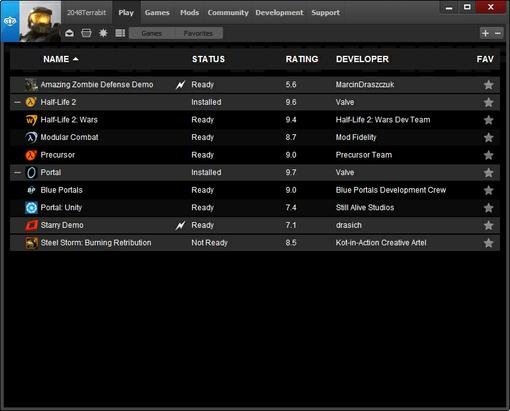510x411 pixels.
Task: Click the minus collapse-all button
Action: click(x=498, y=33)
